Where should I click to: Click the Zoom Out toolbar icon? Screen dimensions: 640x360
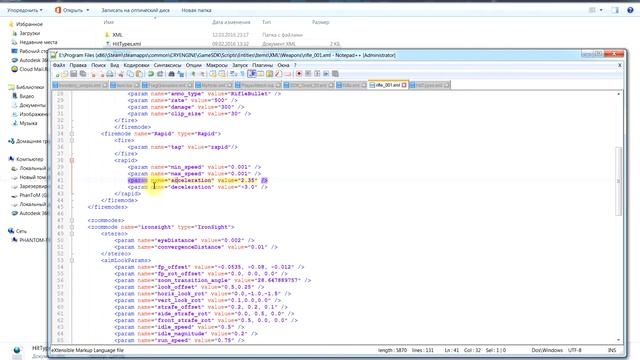(x=202, y=74)
